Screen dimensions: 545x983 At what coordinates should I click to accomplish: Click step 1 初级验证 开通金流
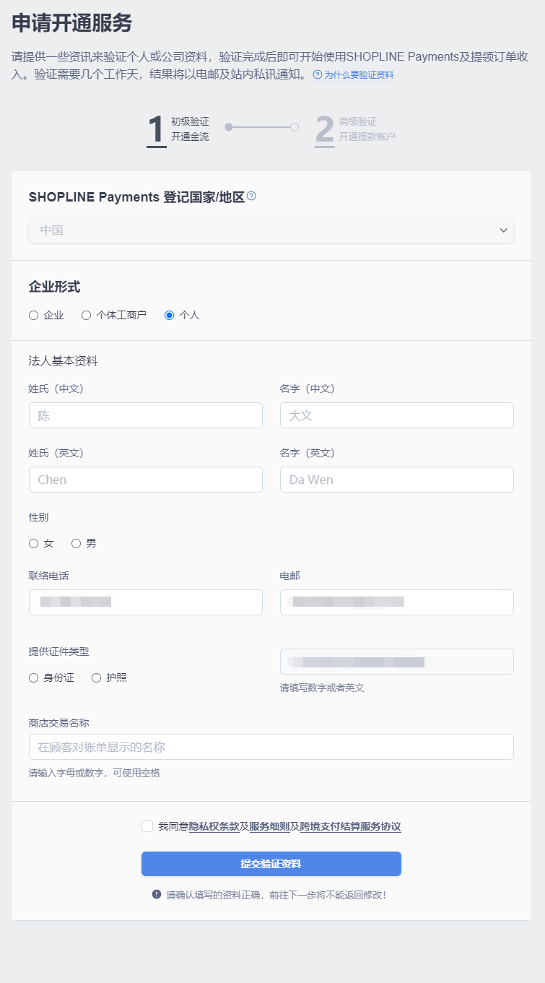click(178, 129)
